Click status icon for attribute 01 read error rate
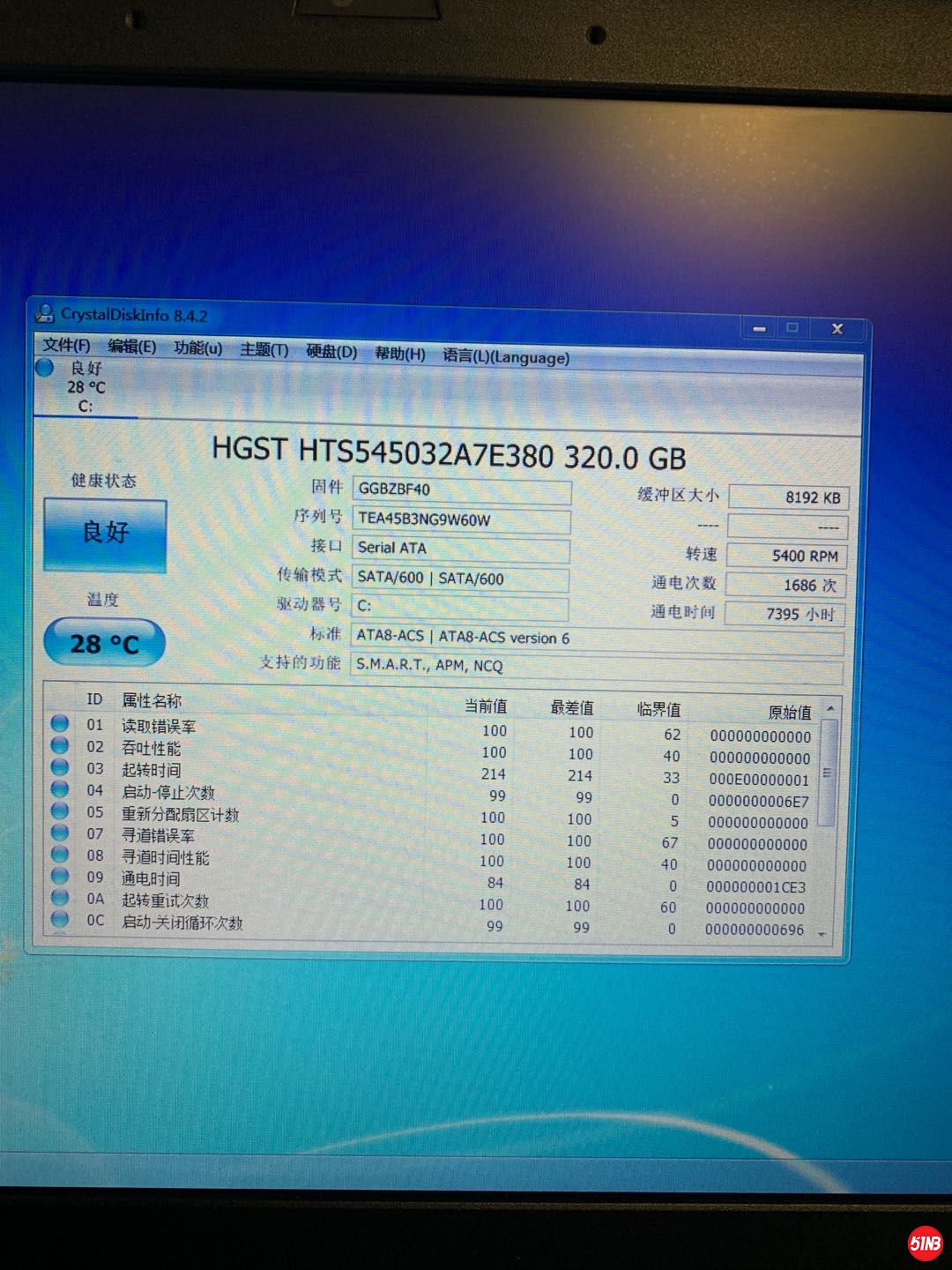 (60, 723)
